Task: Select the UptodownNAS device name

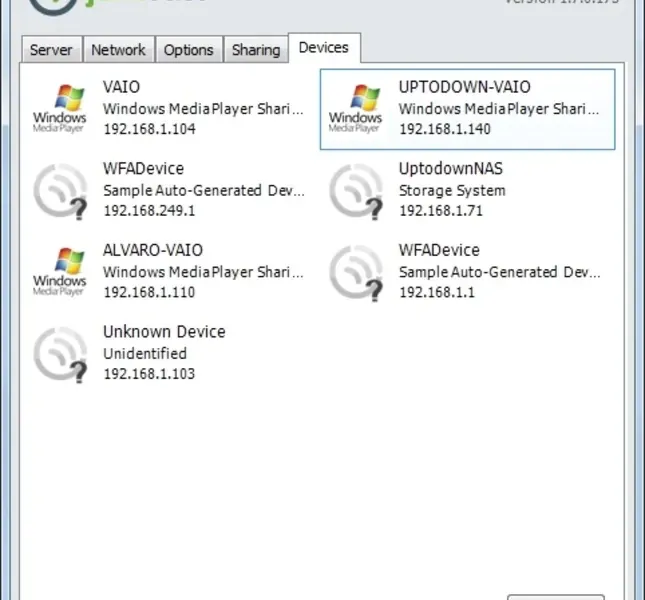Action: [451, 169]
